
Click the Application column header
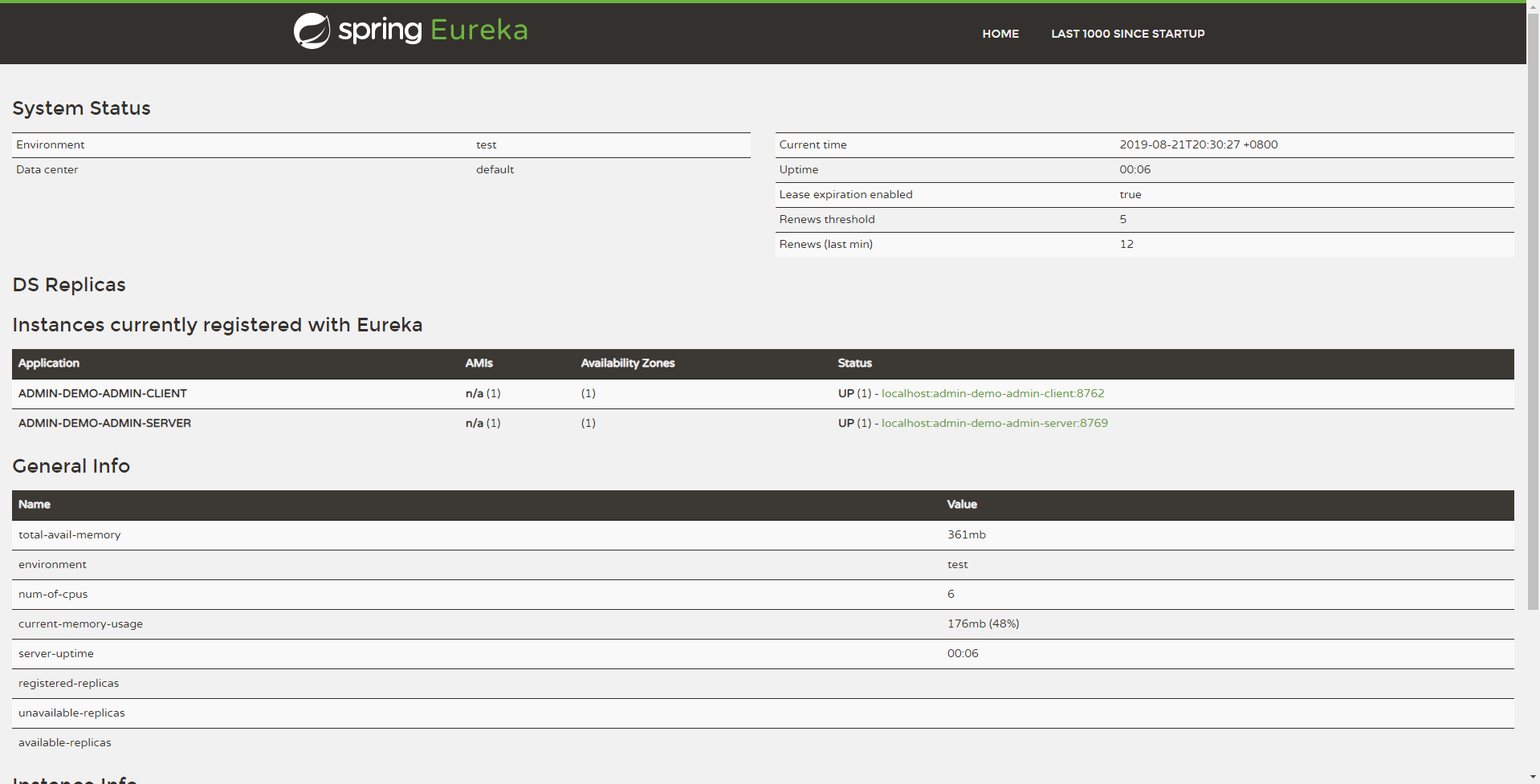[x=49, y=363]
